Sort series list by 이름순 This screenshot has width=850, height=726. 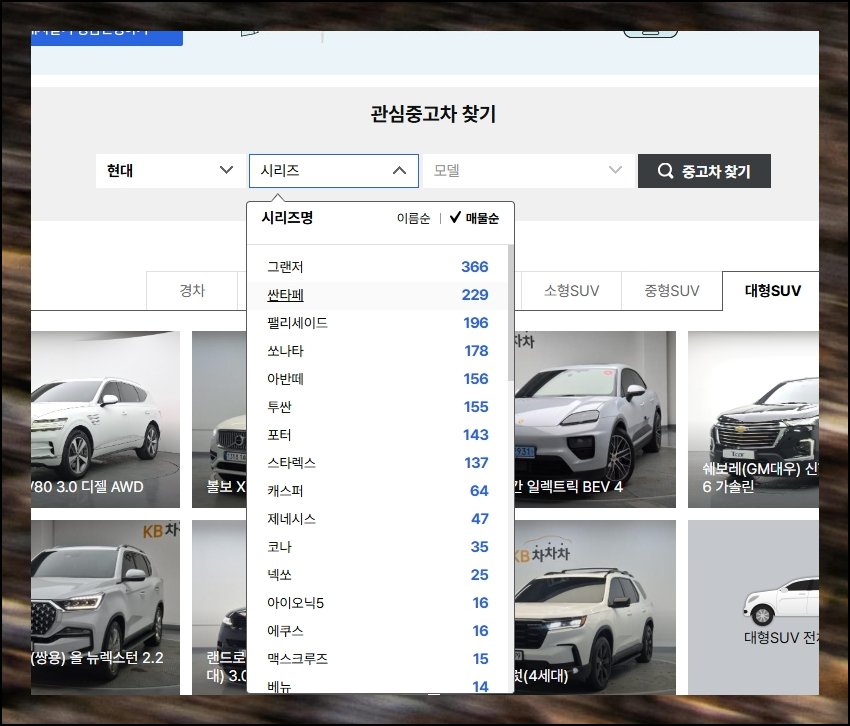pos(413,219)
